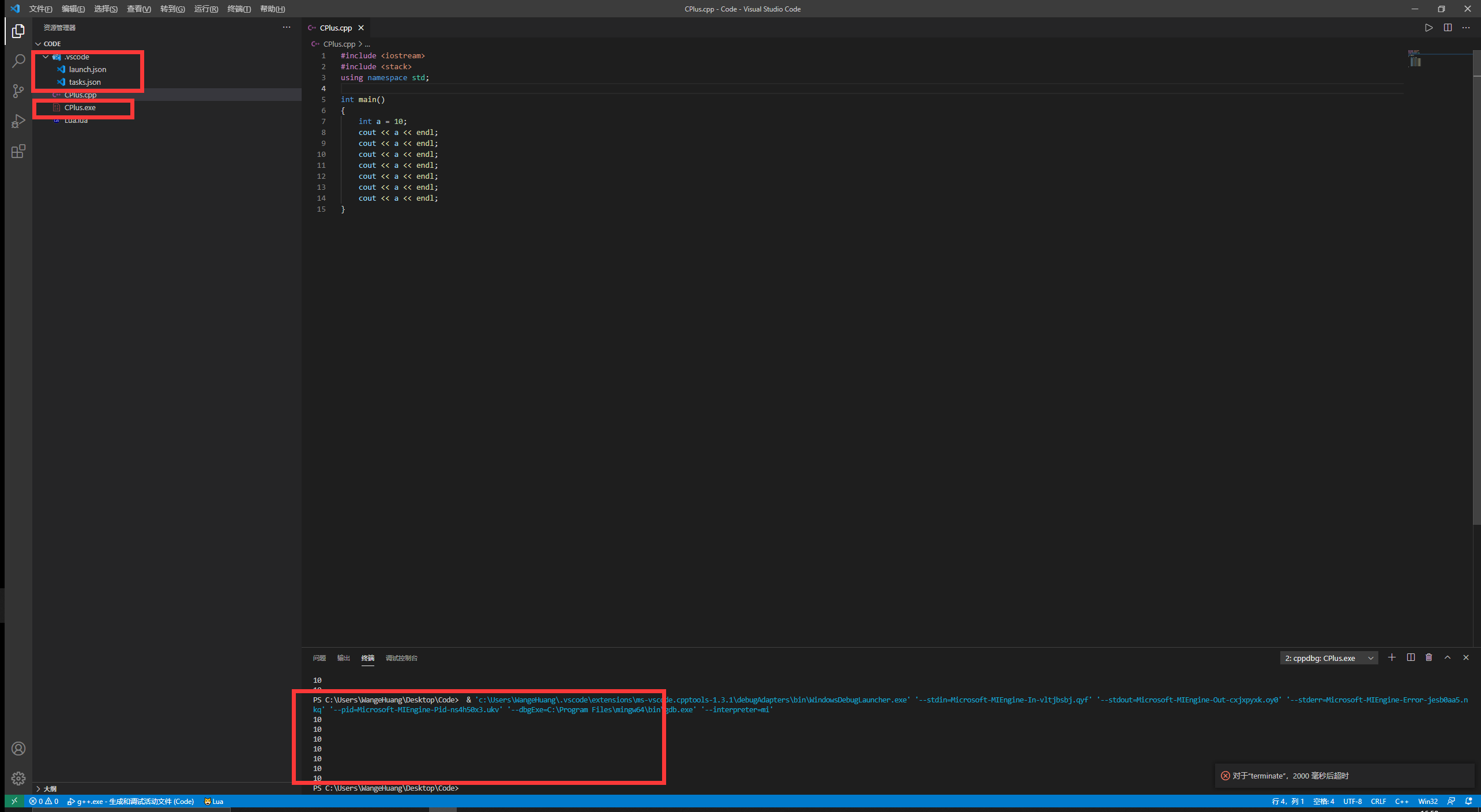
Task: Click g++.exe debug configuration status item
Action: click(x=130, y=801)
